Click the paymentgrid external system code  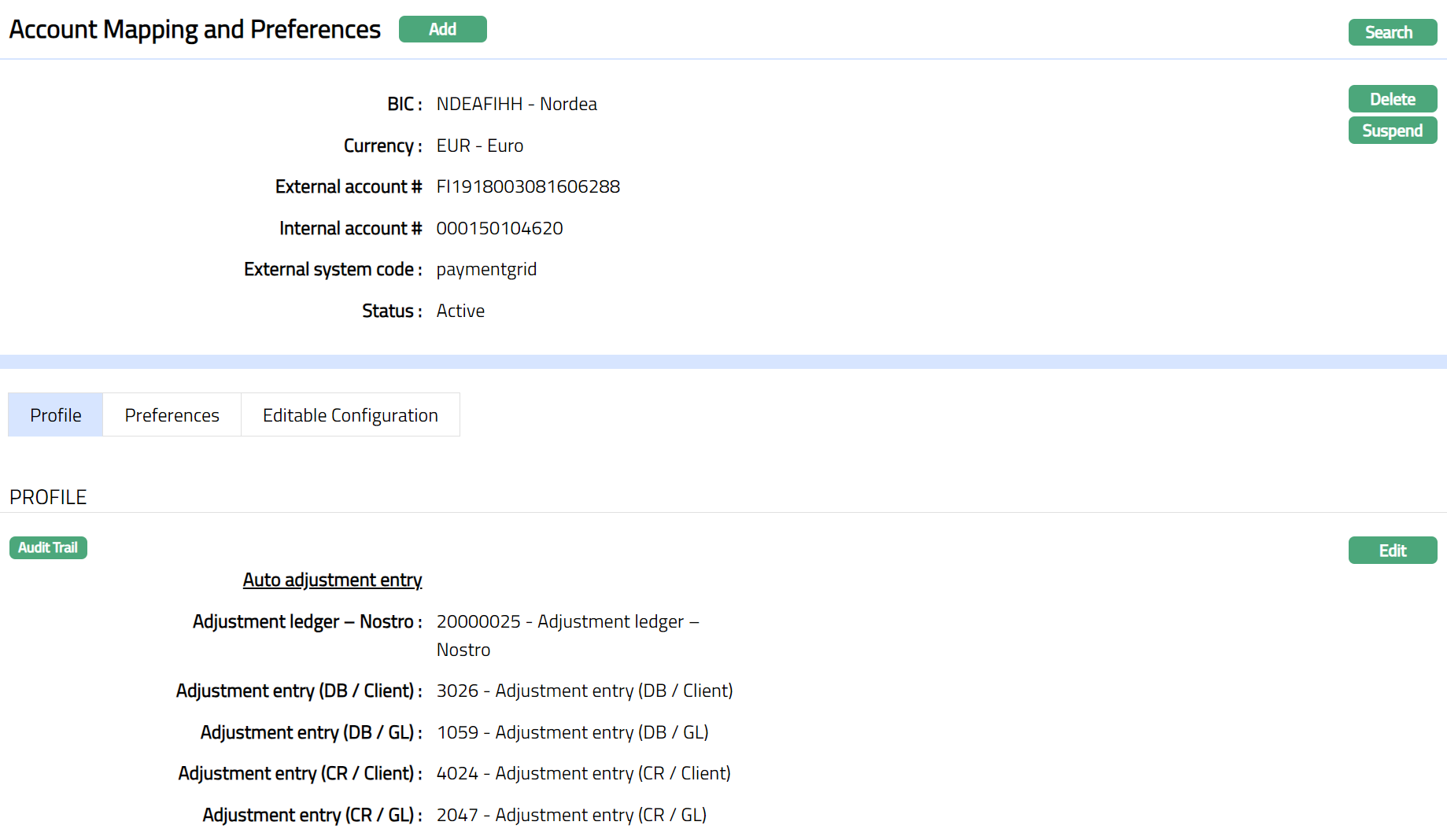coord(486,269)
